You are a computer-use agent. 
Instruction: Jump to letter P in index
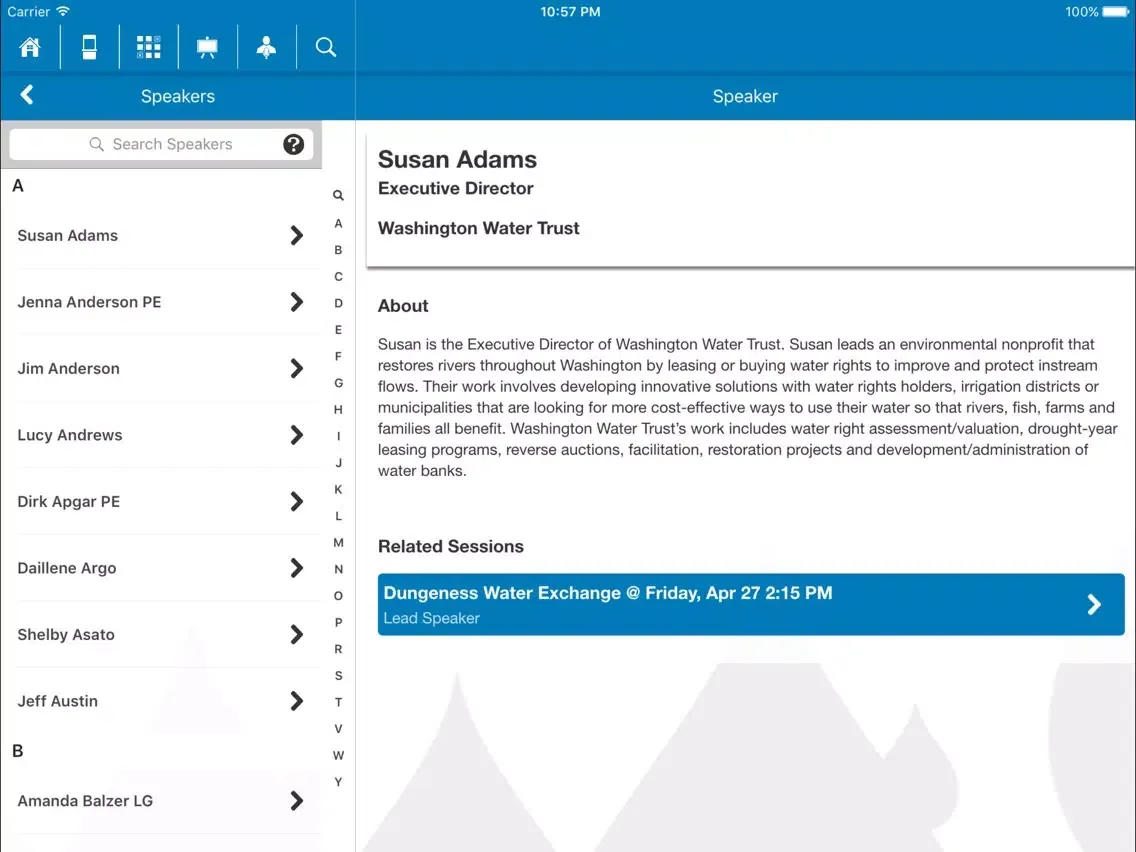(x=338, y=622)
